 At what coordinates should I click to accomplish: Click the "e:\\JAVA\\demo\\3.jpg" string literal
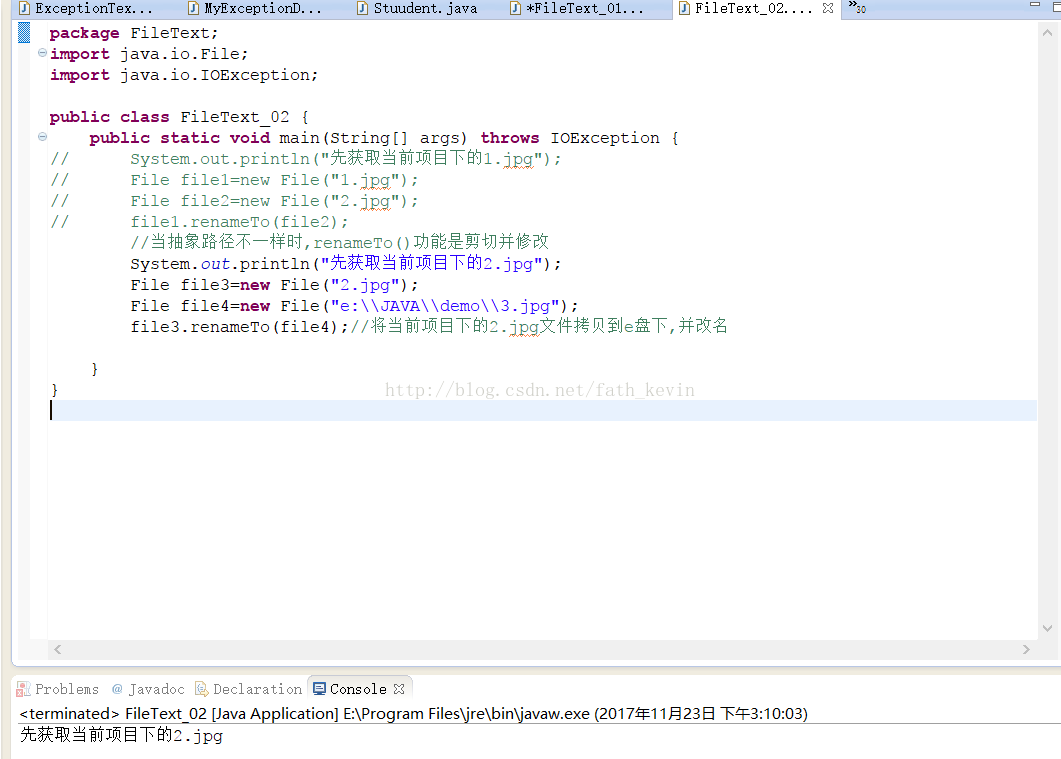[x=445, y=305]
